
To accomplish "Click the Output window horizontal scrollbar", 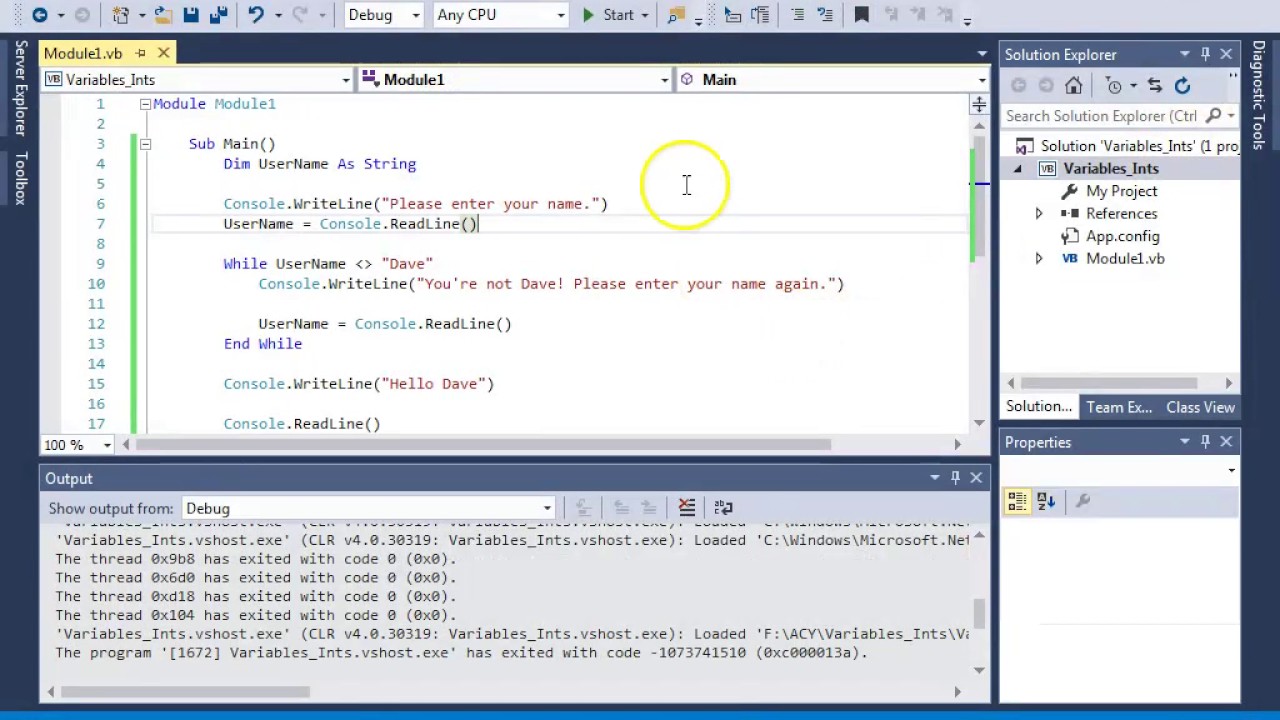I will [185, 691].
